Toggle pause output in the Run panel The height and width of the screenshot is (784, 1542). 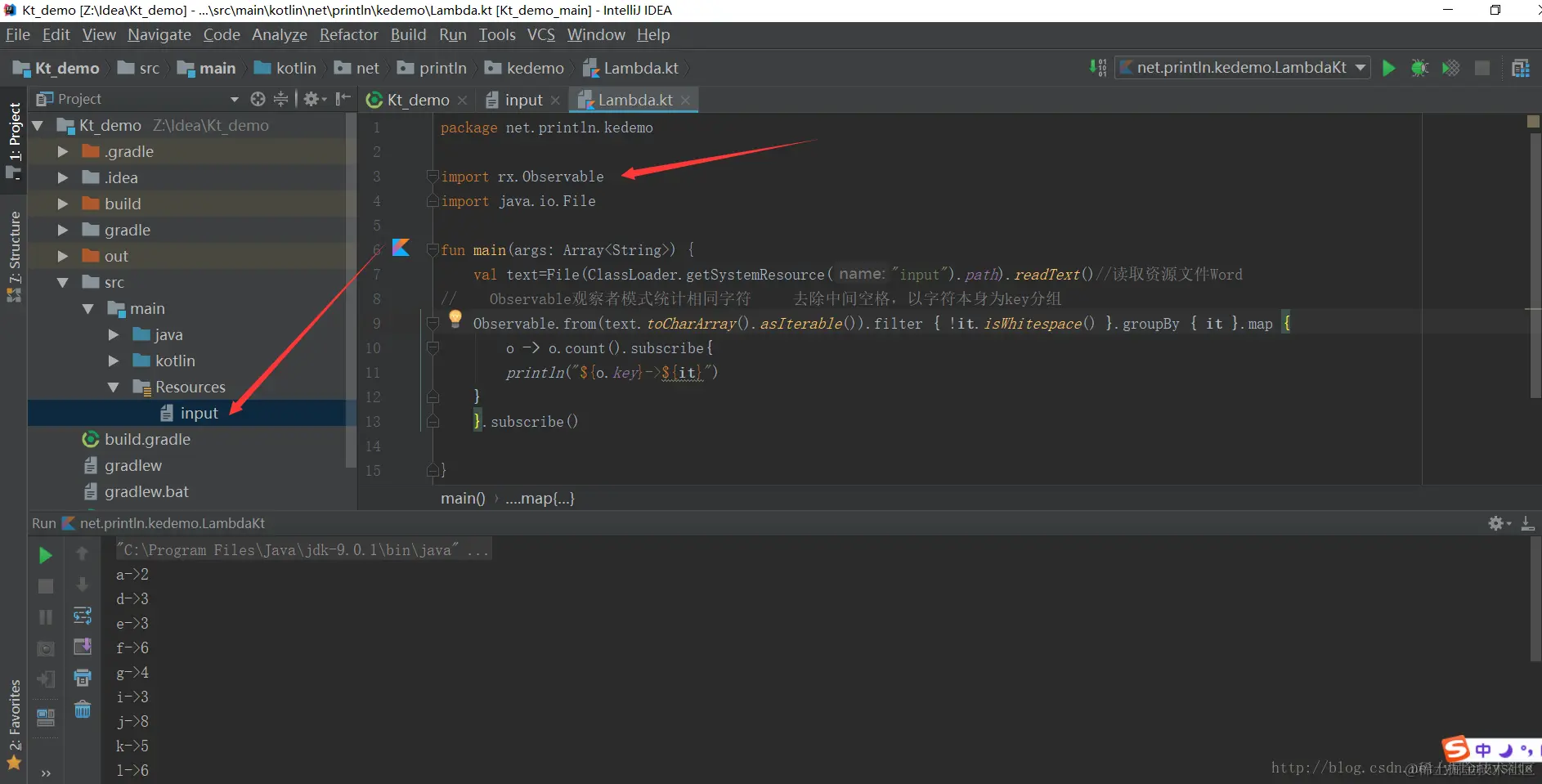click(x=46, y=617)
